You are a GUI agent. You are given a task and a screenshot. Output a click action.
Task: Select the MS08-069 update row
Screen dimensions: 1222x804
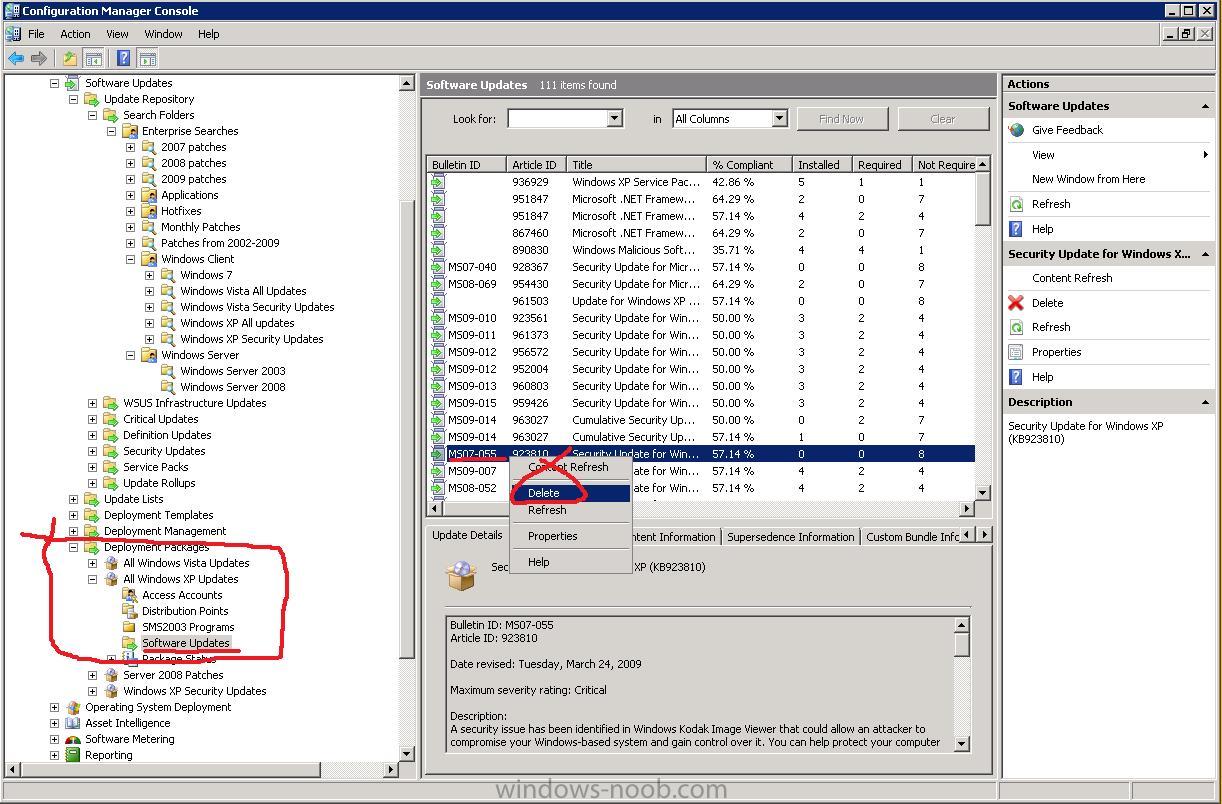click(700, 284)
